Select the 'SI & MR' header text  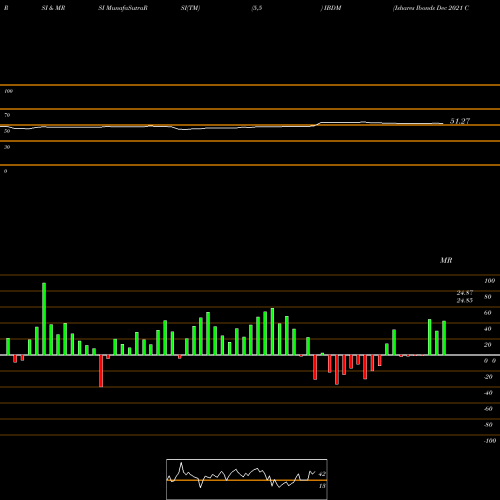pyautogui.click(x=53, y=8)
